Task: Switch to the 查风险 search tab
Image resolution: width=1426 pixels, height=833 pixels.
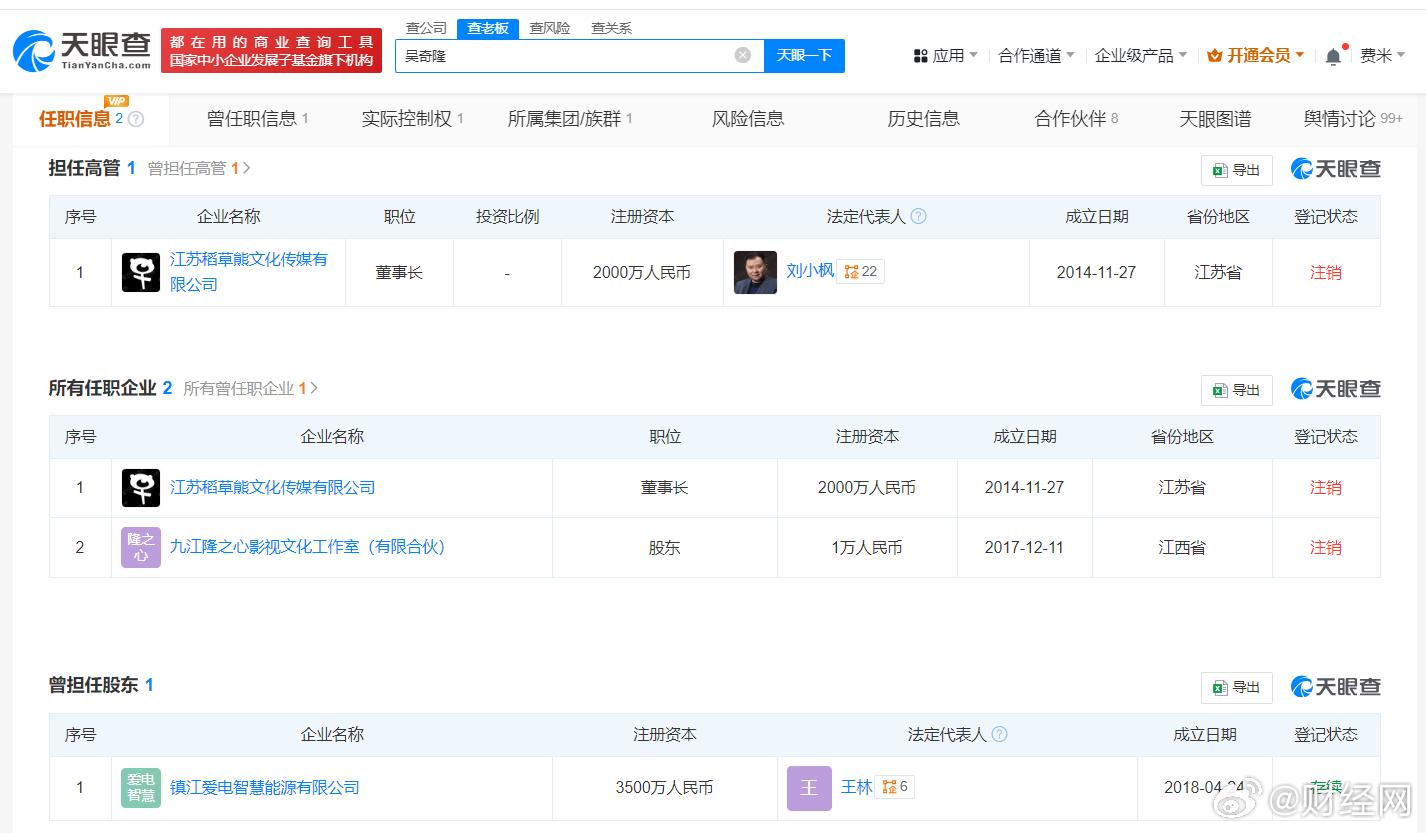Action: pyautogui.click(x=549, y=27)
